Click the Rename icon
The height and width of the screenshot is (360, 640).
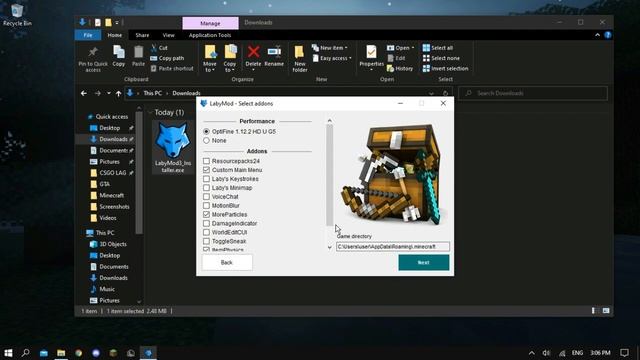(274, 52)
